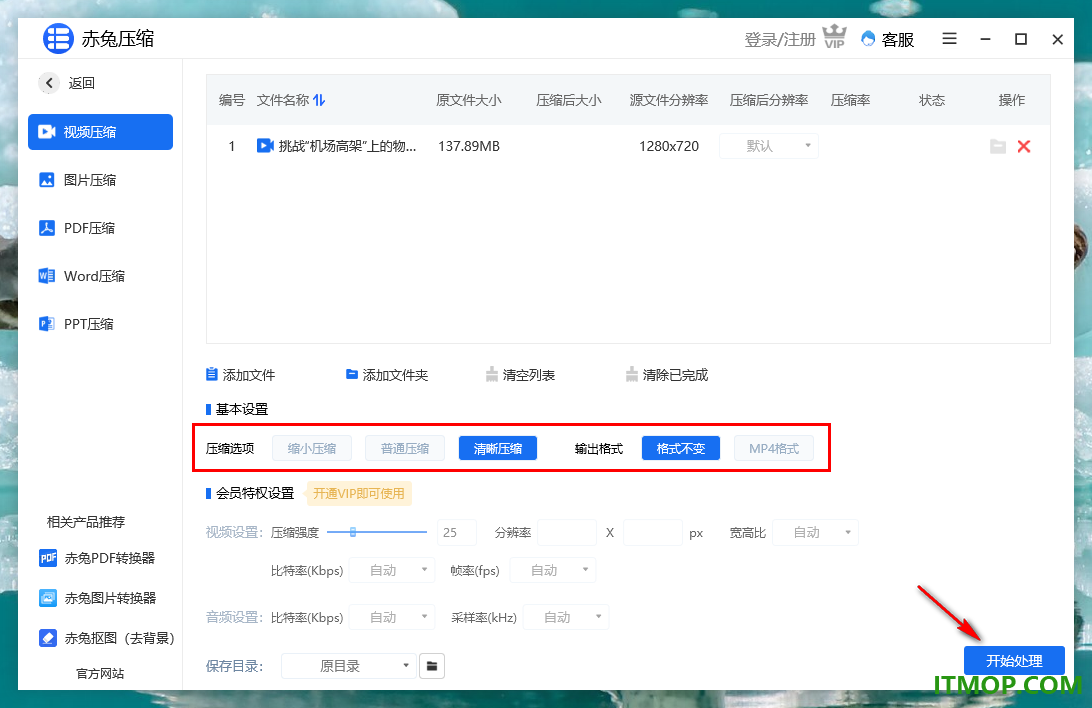Click 开始处理 button
Viewport: 1092px width, 708px height.
1014,661
